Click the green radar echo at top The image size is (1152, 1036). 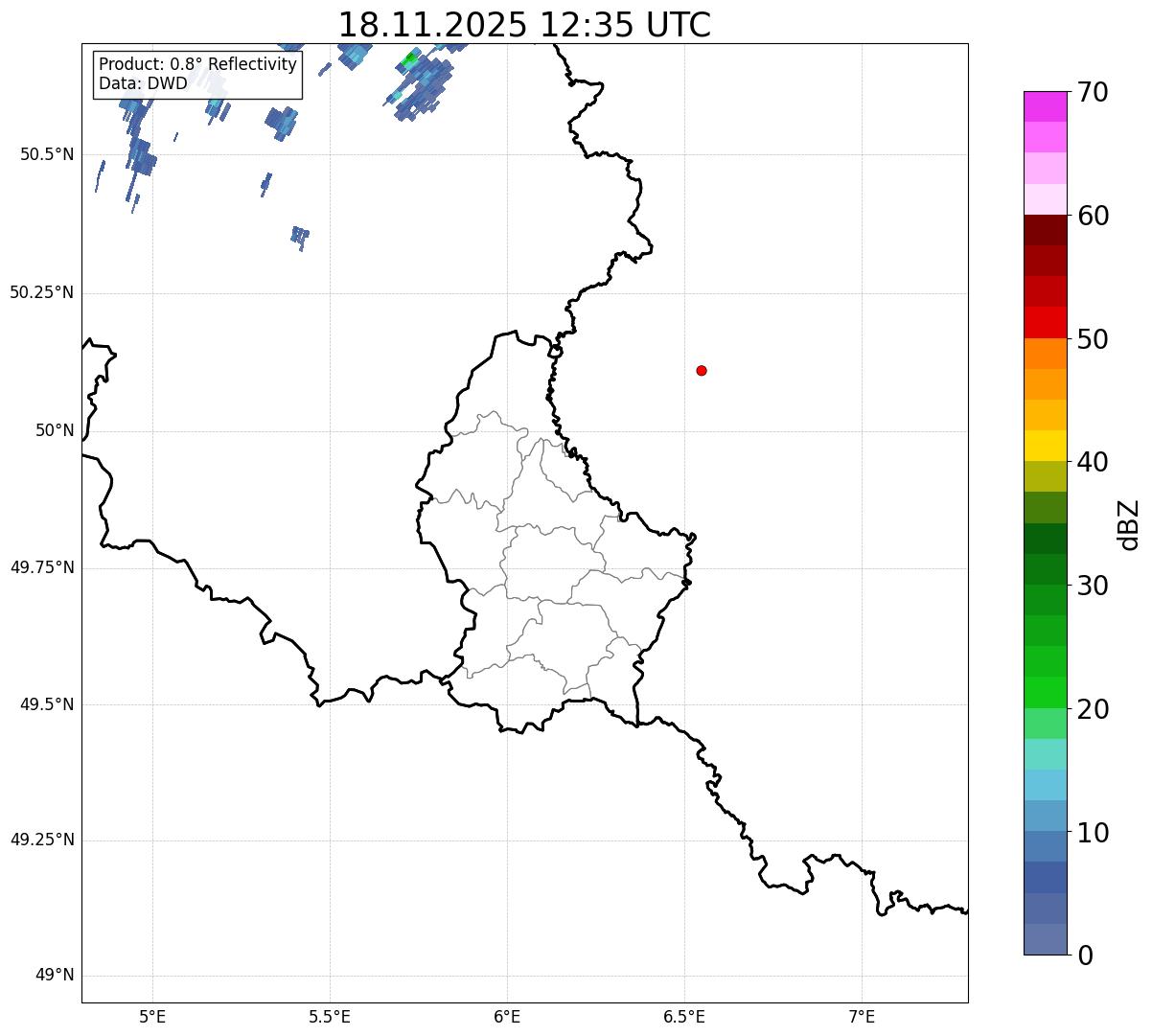tap(410, 59)
